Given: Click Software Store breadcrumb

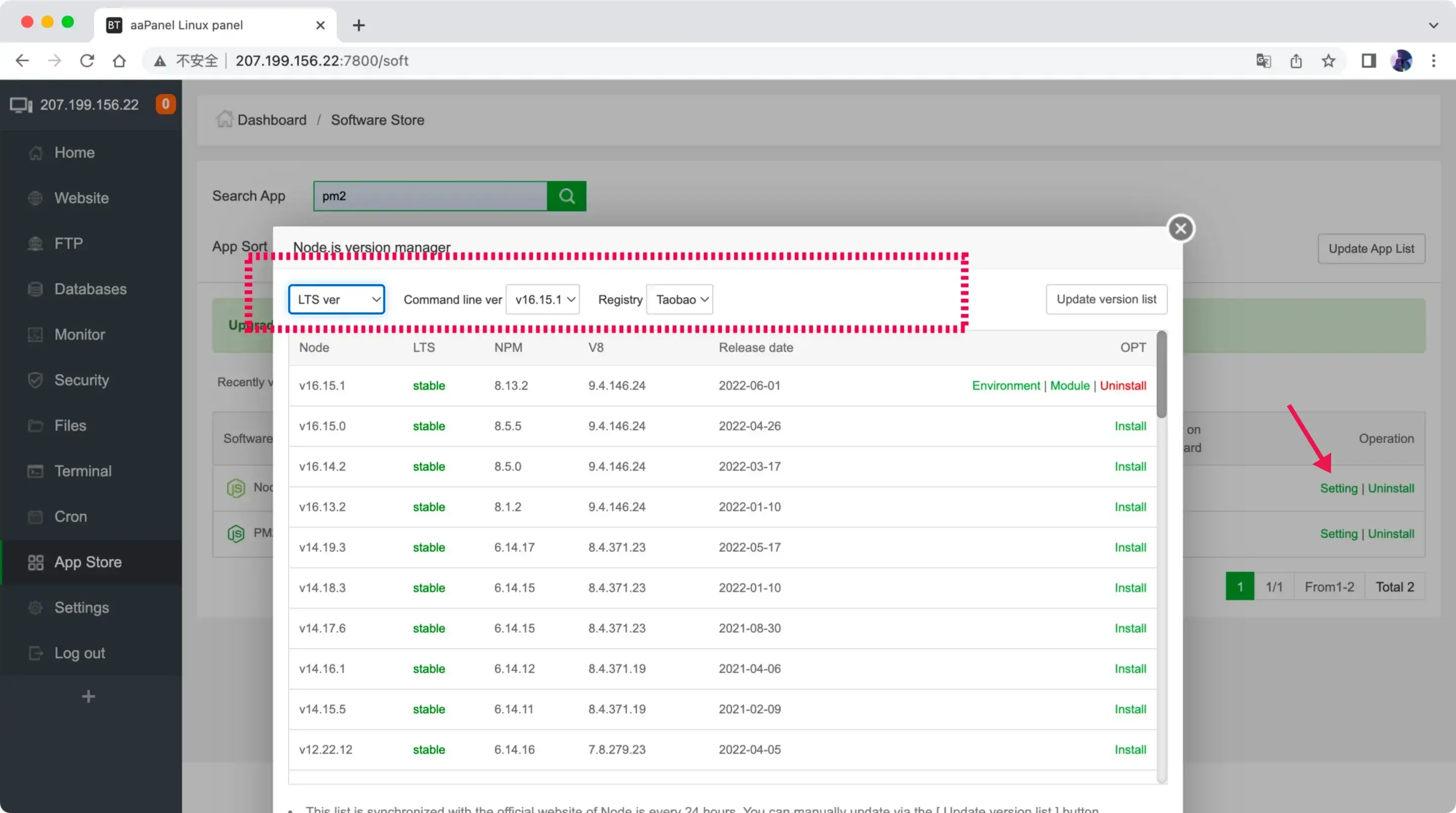Looking at the screenshot, I should tap(378, 120).
